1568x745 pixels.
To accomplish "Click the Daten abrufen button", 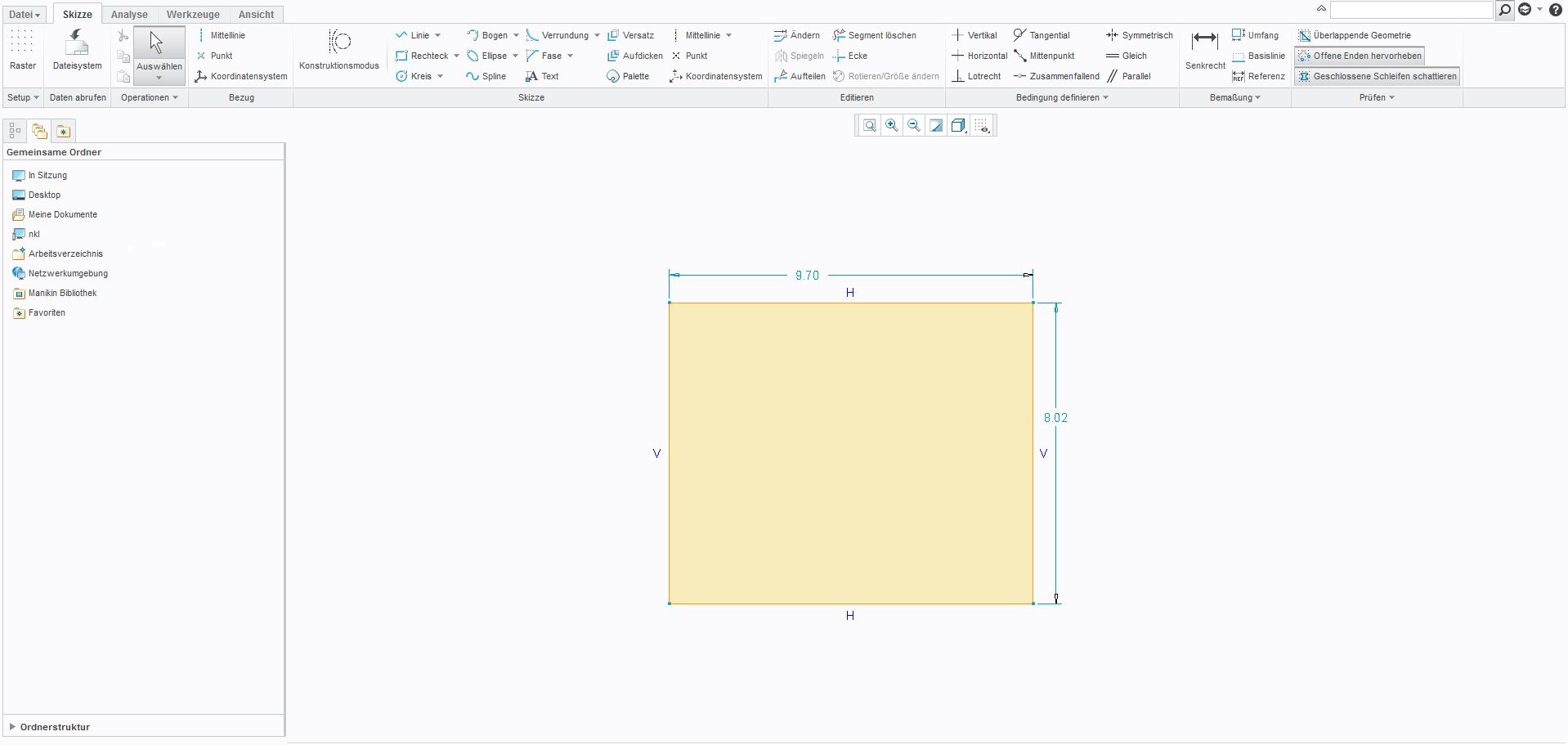I will point(78,97).
